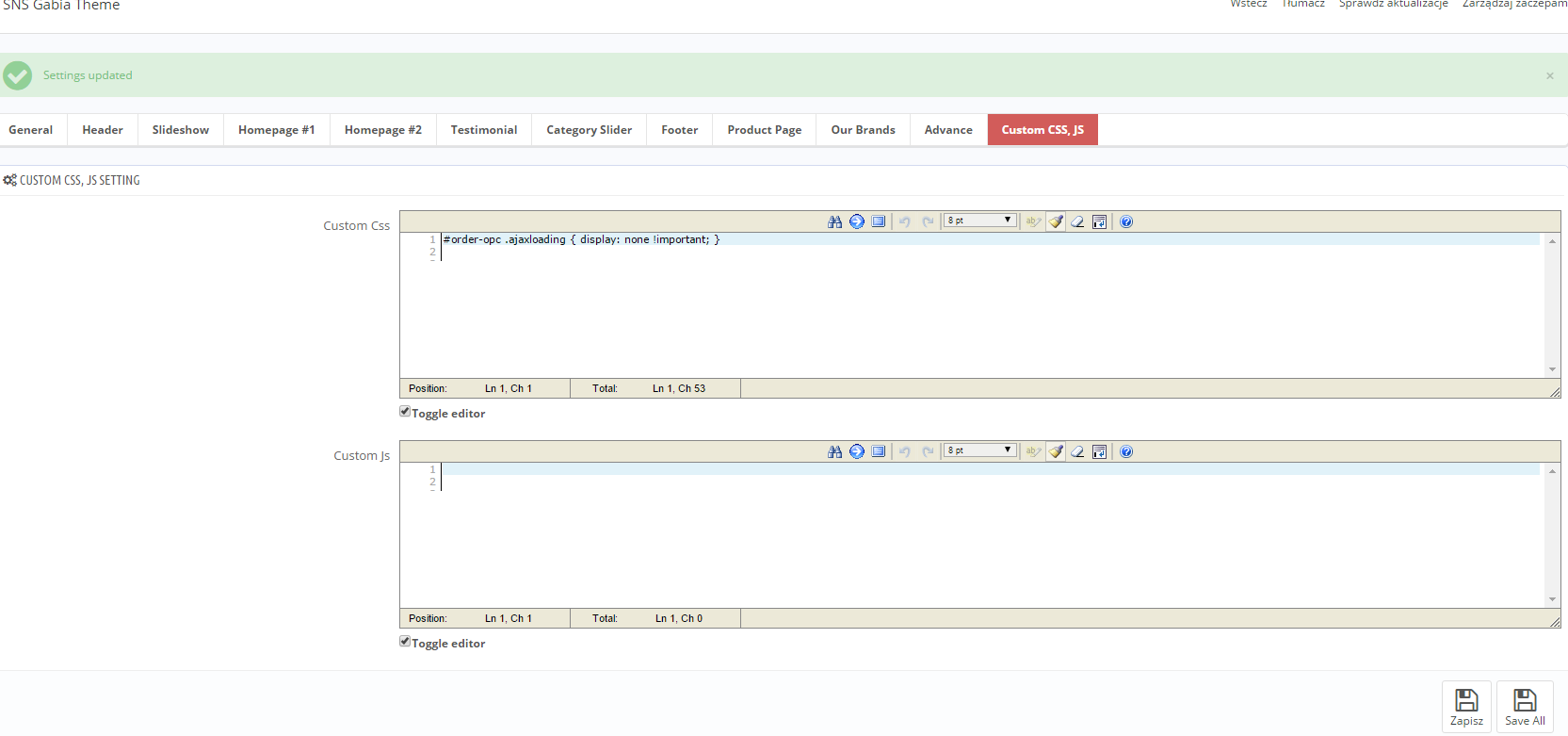Toggle syntax highlight brush in Custom Css editor
This screenshot has width=1568, height=736.
click(x=1057, y=221)
